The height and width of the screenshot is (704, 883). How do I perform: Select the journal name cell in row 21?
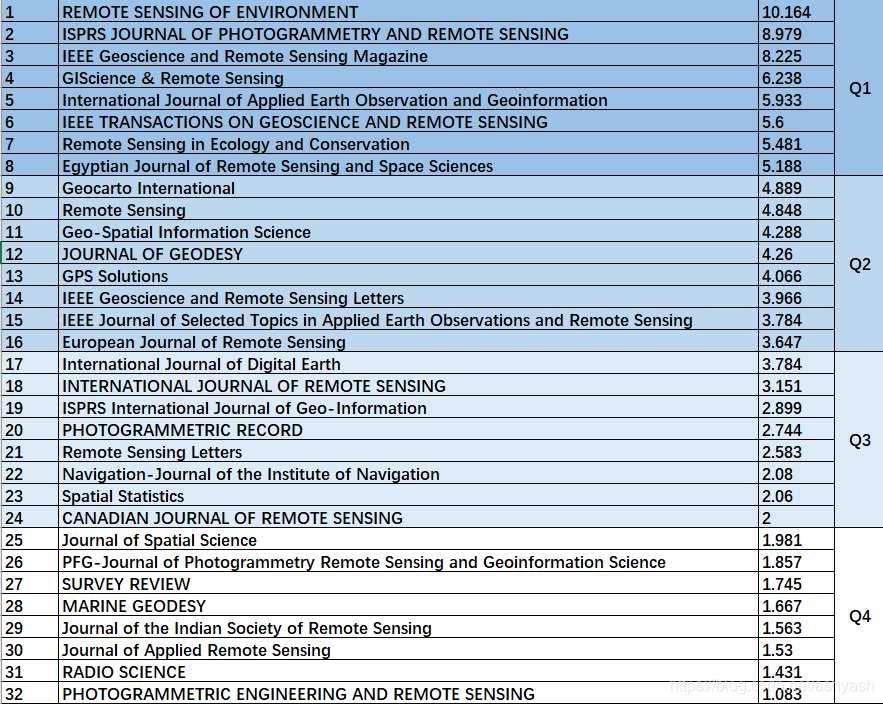pos(408,452)
